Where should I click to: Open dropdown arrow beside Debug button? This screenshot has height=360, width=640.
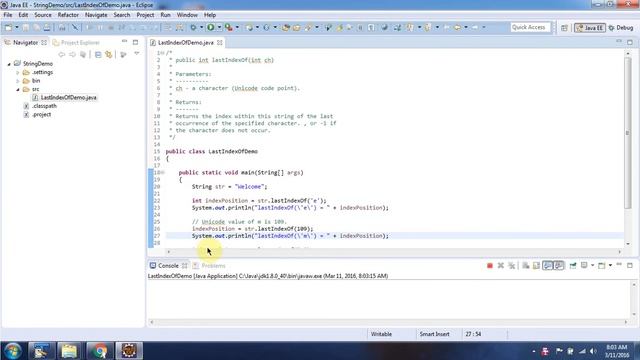coord(201,27)
